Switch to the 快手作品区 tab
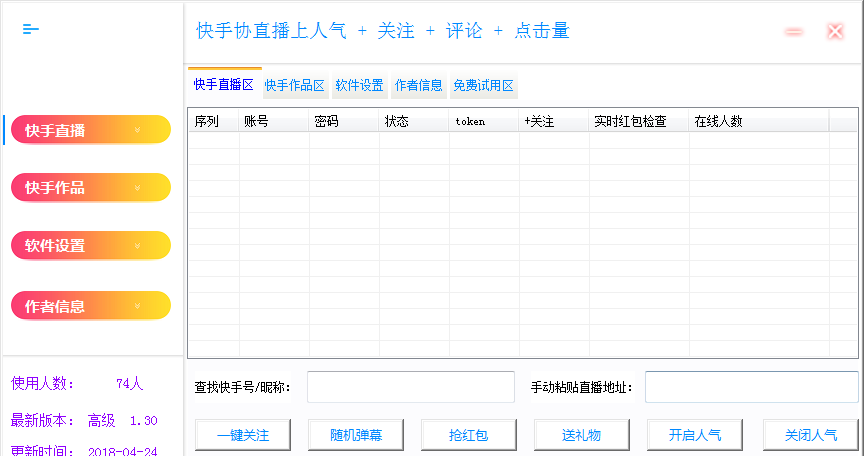 pyautogui.click(x=294, y=86)
